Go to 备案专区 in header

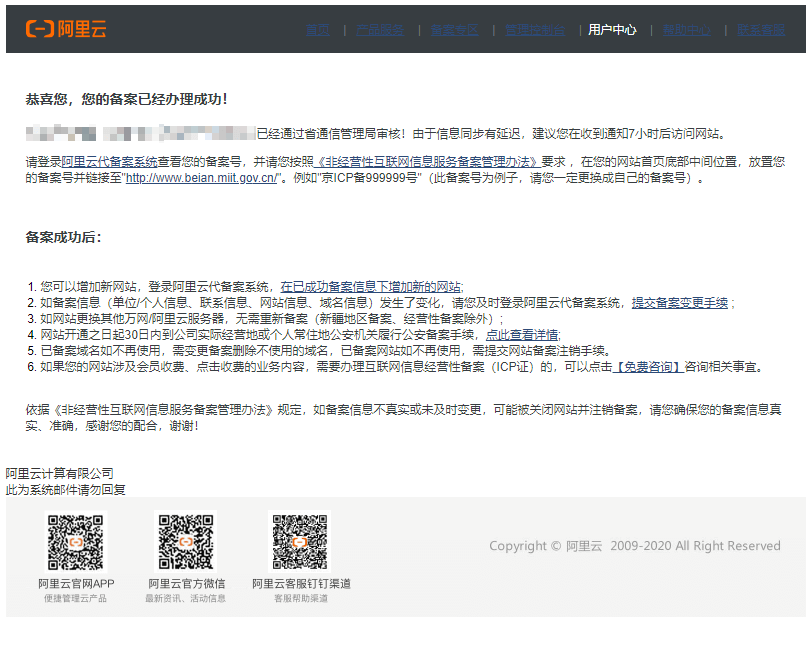pos(455,30)
